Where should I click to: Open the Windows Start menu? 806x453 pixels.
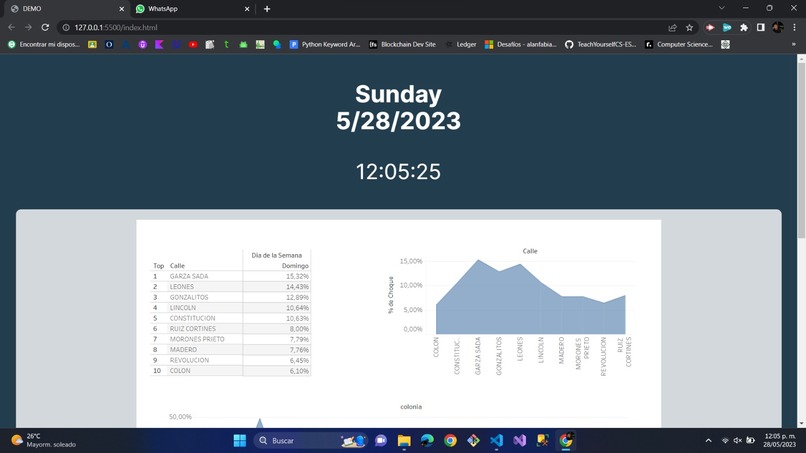tap(240, 441)
